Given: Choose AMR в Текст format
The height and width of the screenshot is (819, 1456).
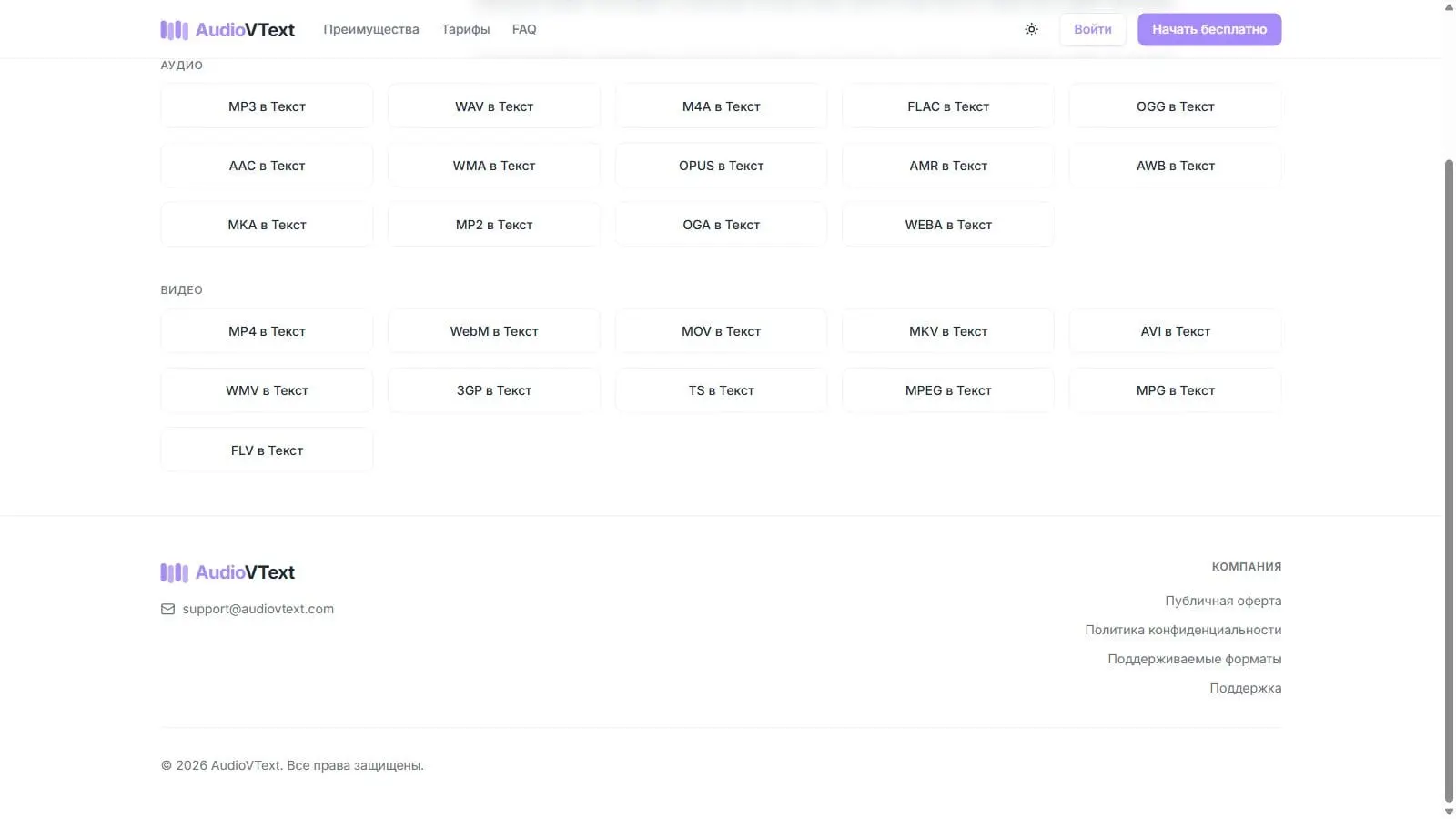Looking at the screenshot, I should [x=948, y=166].
